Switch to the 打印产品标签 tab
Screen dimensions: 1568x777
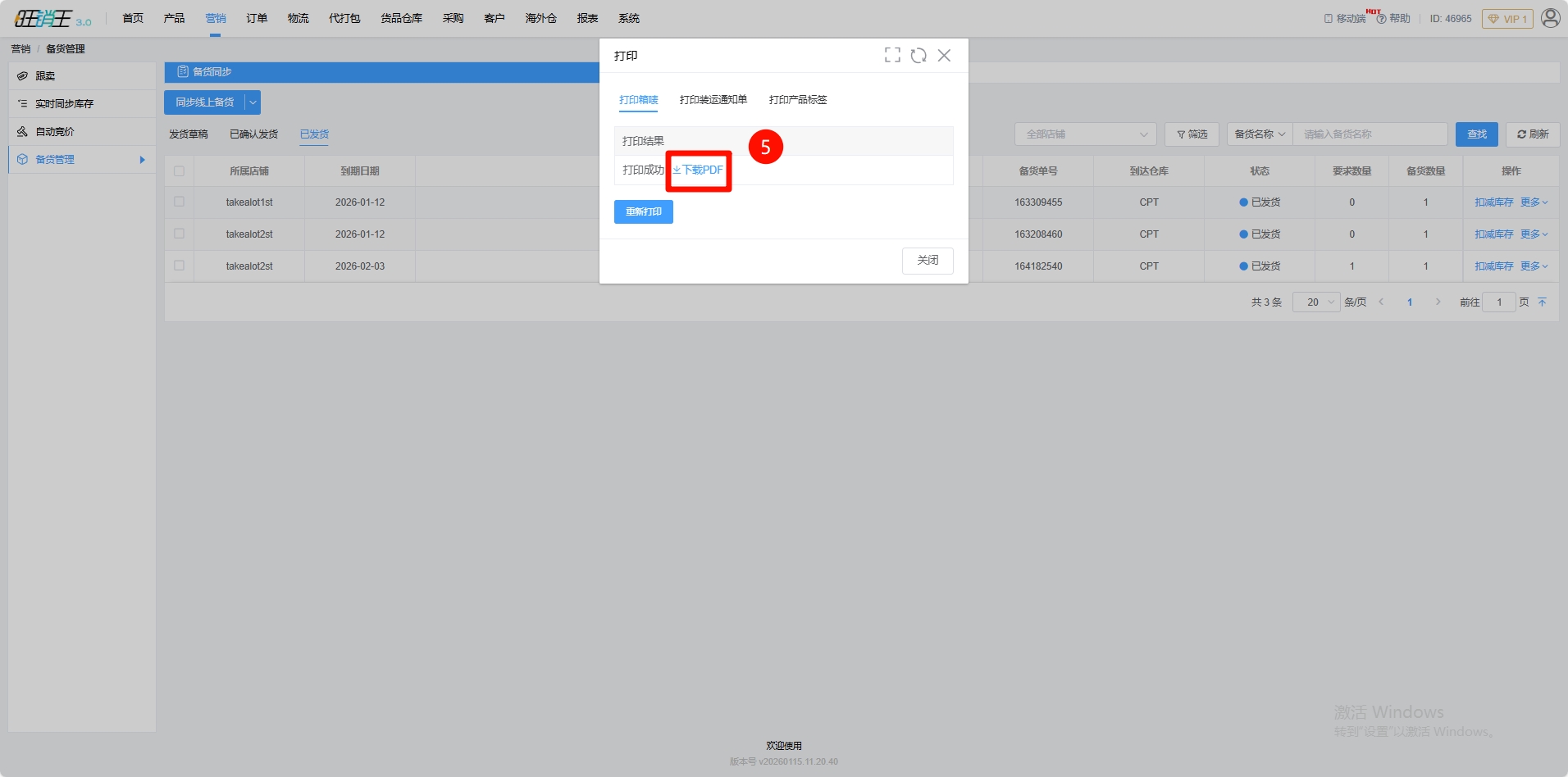(797, 100)
